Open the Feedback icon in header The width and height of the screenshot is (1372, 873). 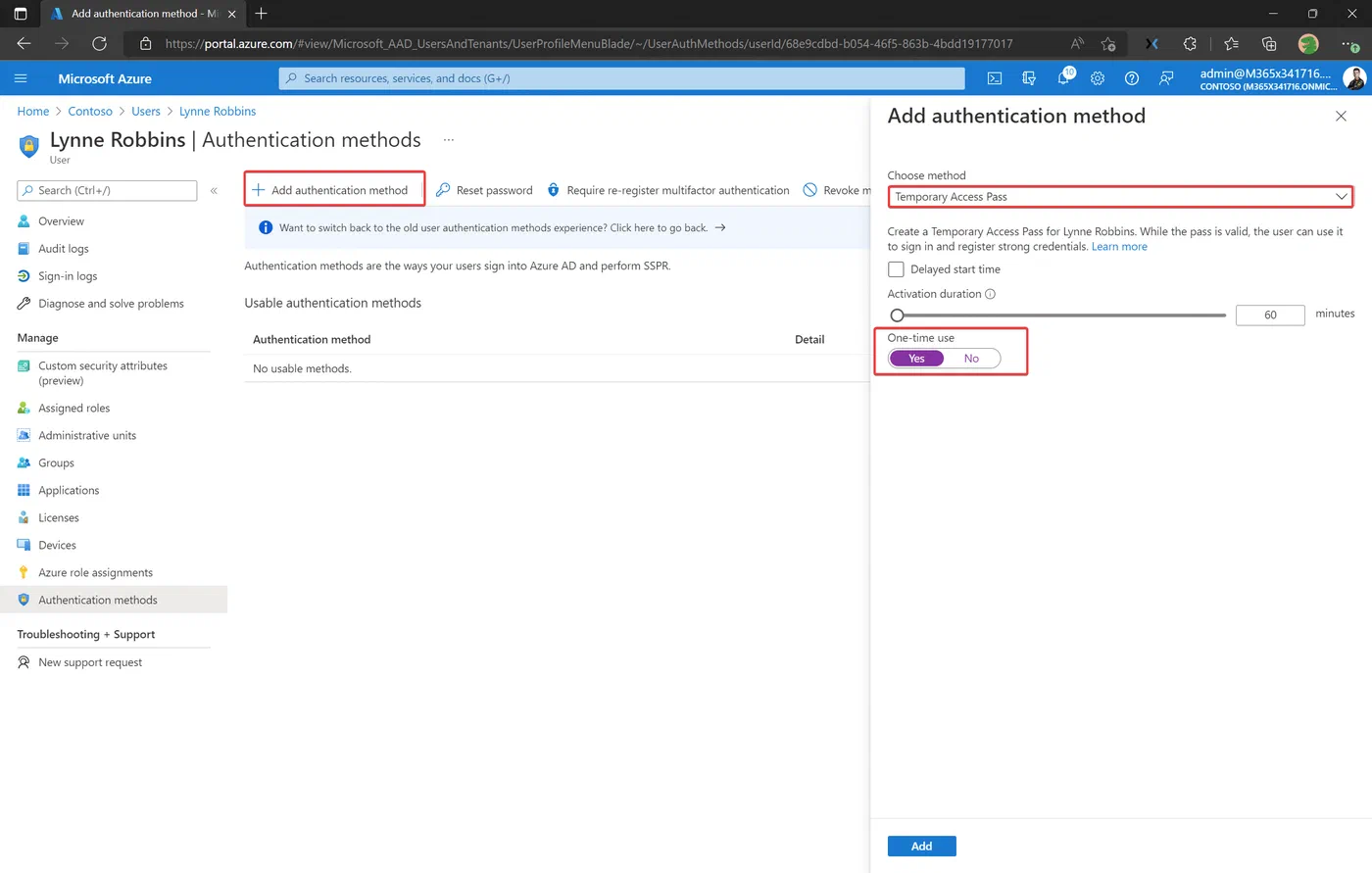(x=1166, y=78)
